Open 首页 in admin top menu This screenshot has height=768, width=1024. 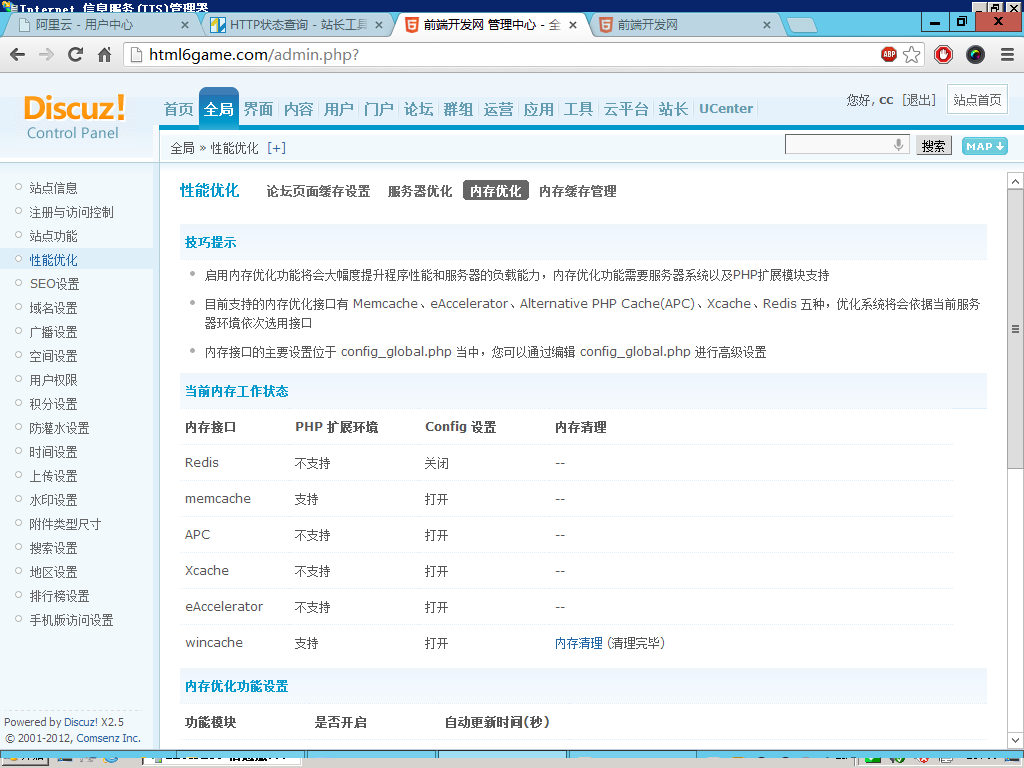[178, 109]
